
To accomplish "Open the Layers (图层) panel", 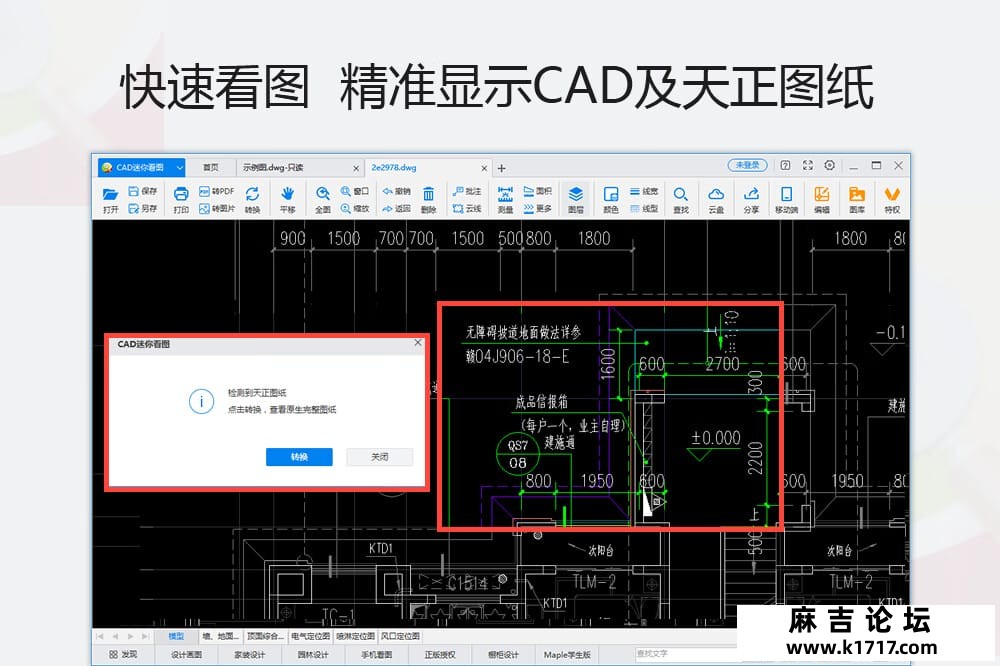I will 576,198.
